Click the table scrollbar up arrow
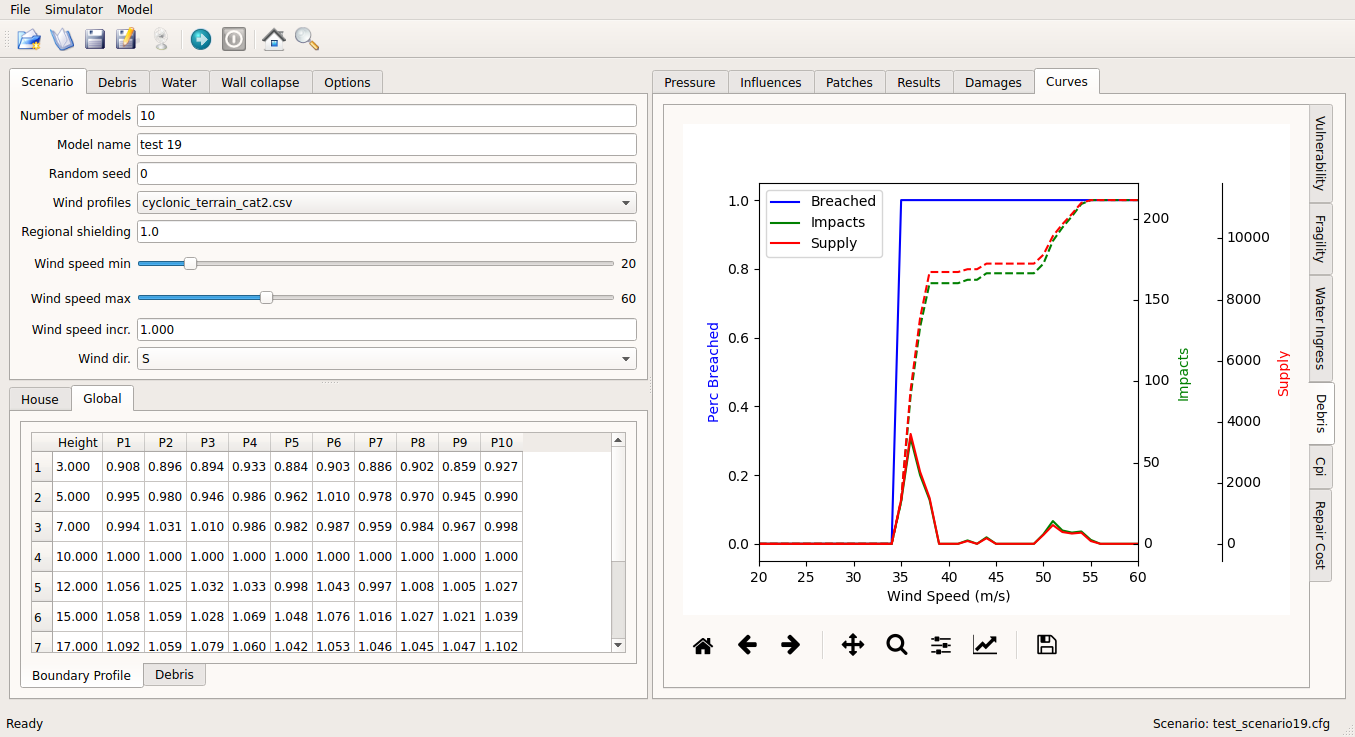 click(x=618, y=439)
